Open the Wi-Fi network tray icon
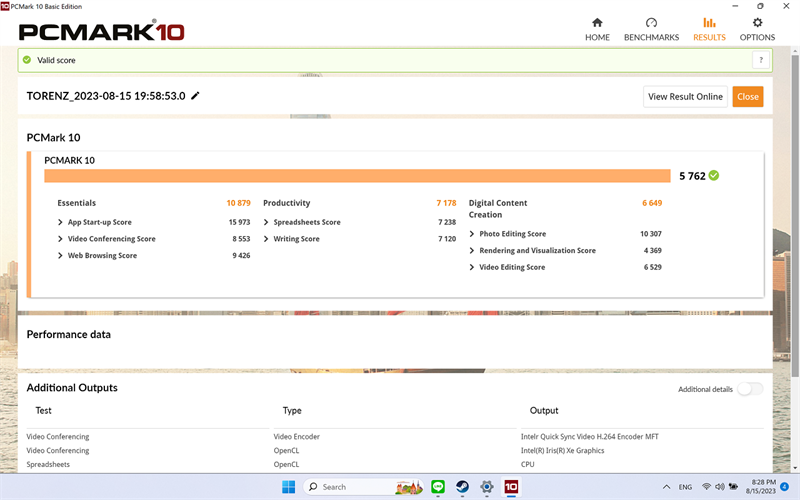Viewport: 800px width, 500px height. pyautogui.click(x=706, y=487)
